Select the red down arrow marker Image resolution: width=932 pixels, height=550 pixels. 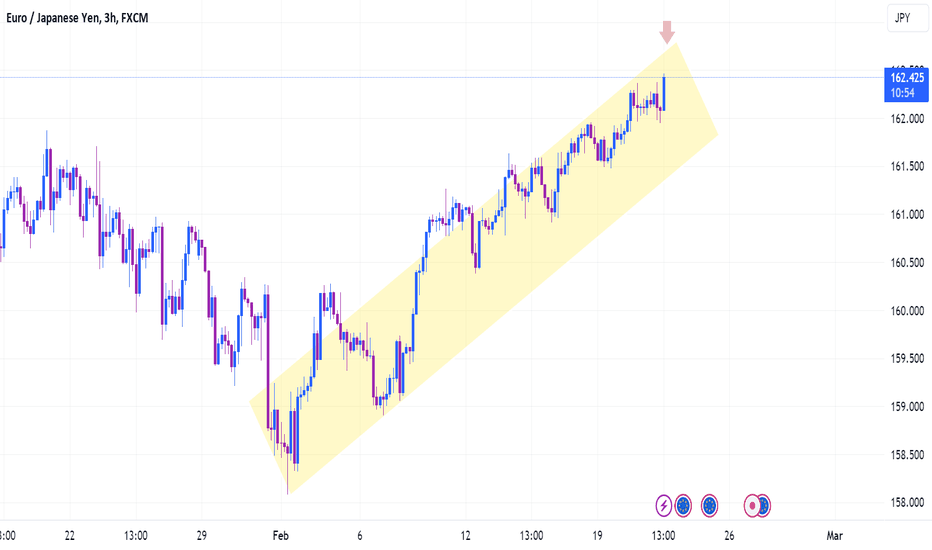[667, 32]
